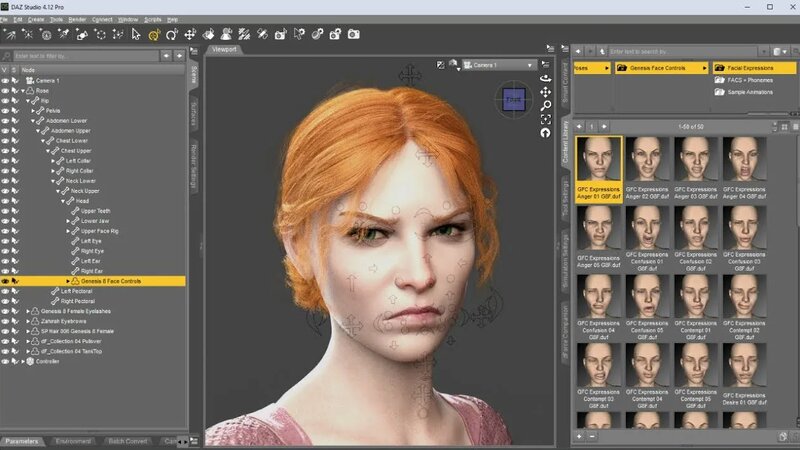Click the create new point light star icon
The width and height of the screenshot is (800, 450).
click(28, 34)
